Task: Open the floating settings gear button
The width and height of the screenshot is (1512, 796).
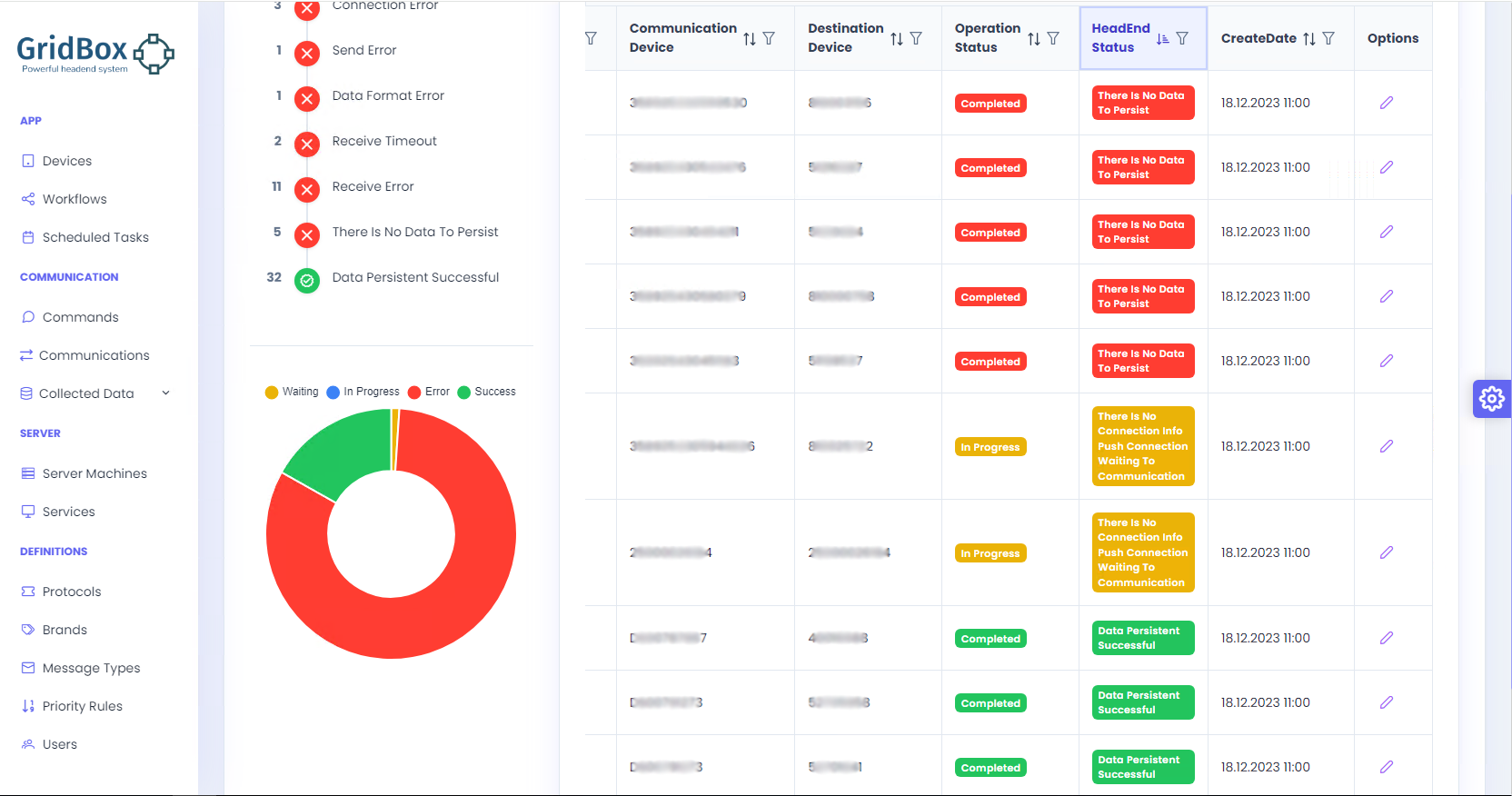Action: click(x=1491, y=399)
